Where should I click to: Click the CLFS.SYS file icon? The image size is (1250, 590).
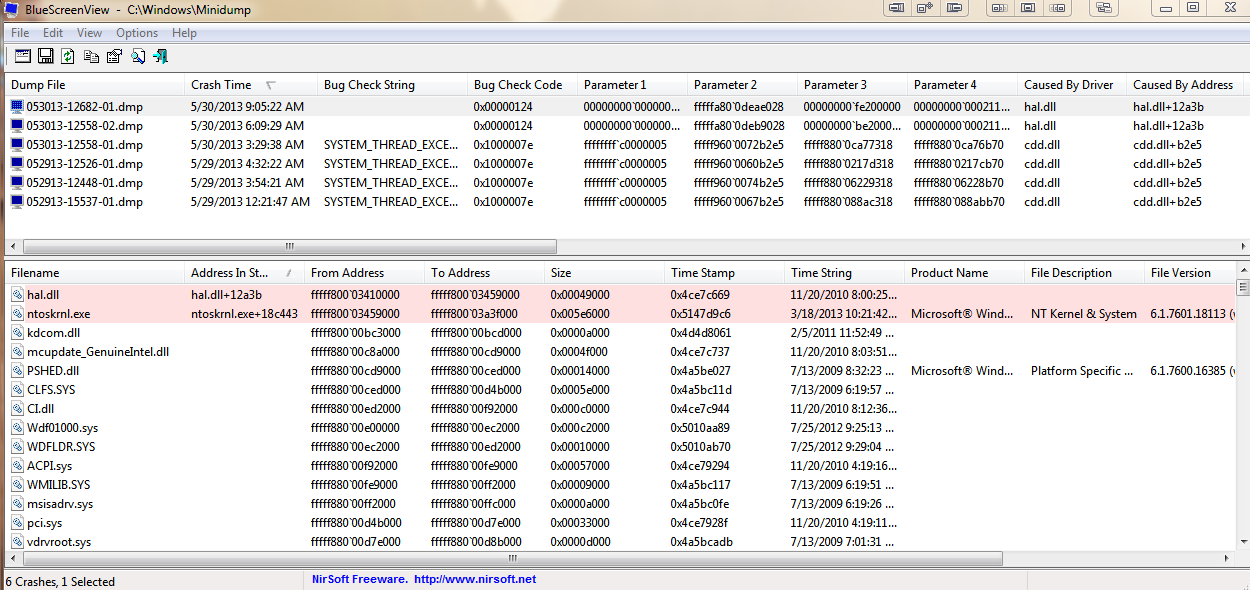click(x=17, y=390)
